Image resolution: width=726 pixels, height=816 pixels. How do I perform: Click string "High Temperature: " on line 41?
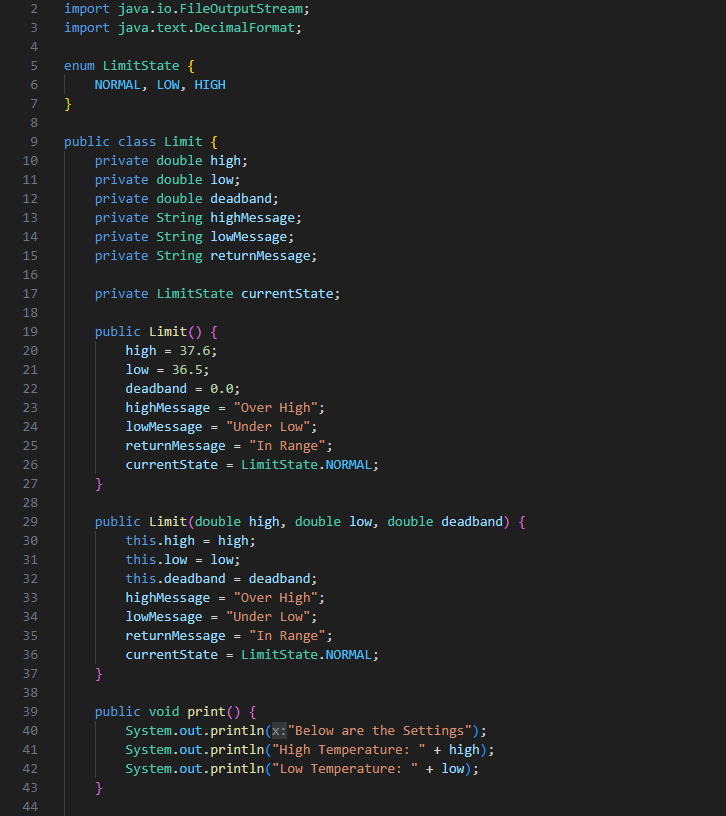pyautogui.click(x=349, y=750)
